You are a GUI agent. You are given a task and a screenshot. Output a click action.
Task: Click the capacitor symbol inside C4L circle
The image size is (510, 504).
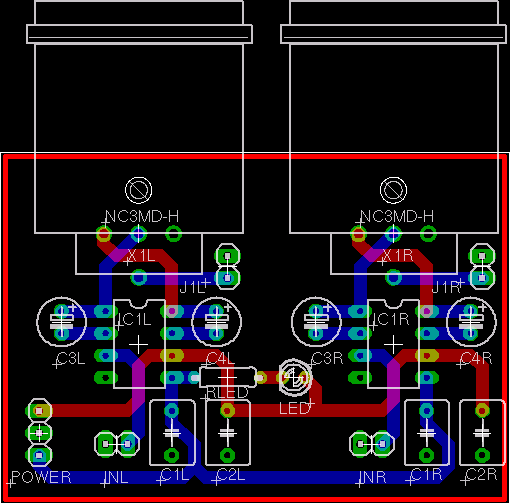[217, 322]
